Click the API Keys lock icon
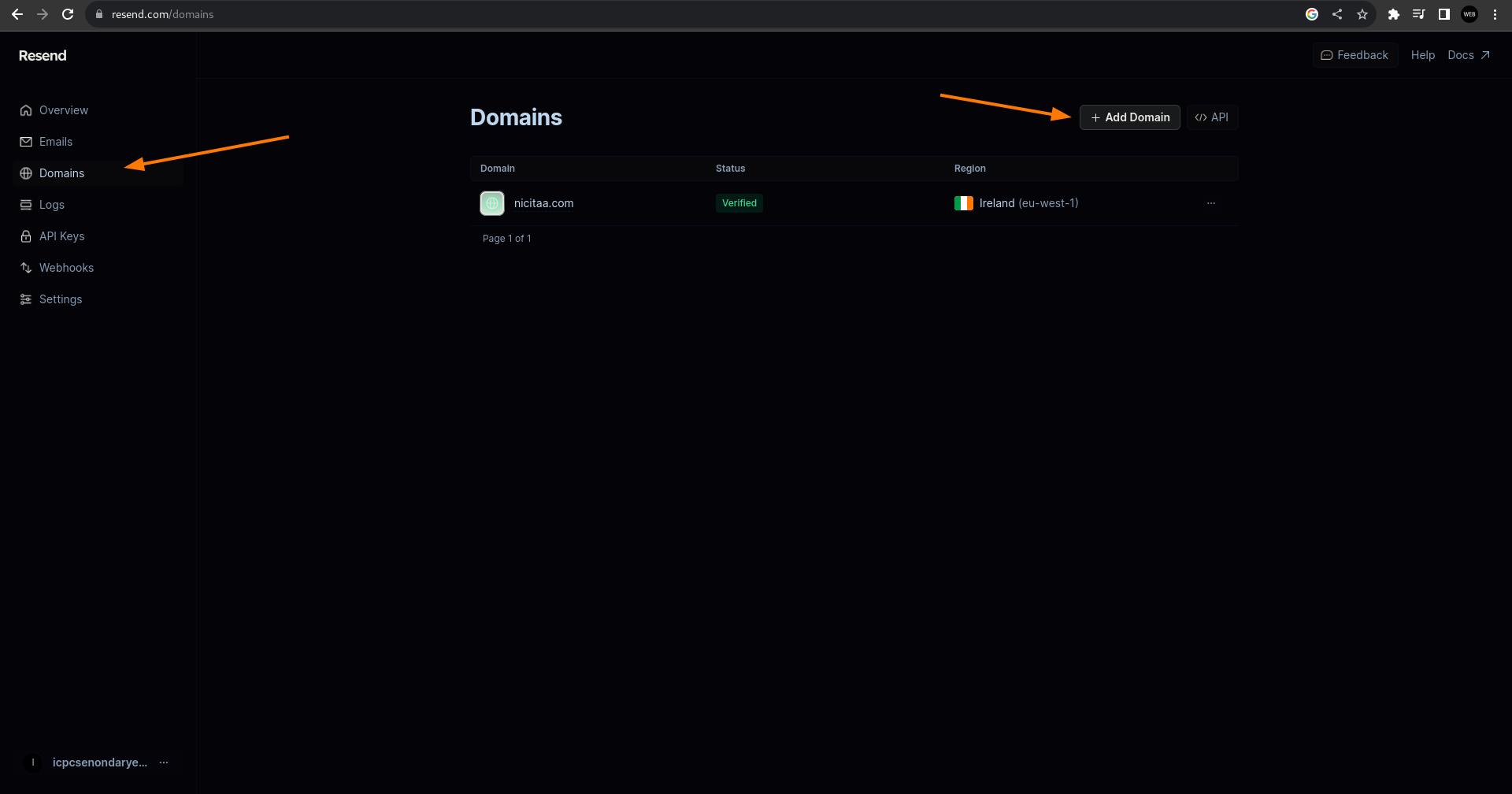 tap(26, 236)
